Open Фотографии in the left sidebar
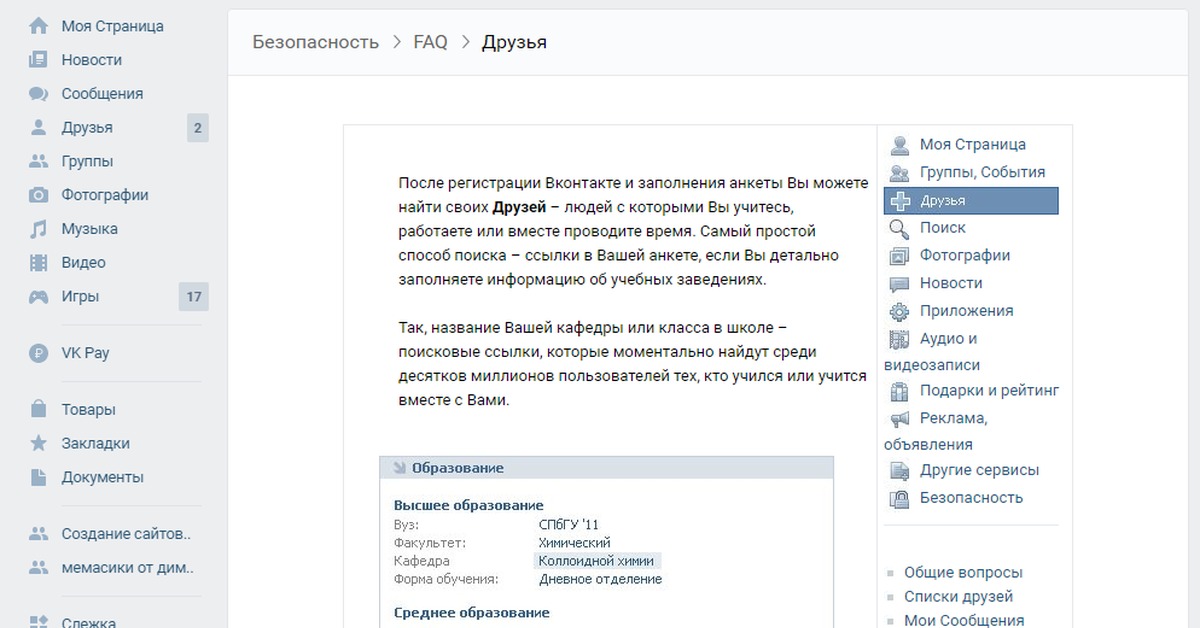 [x=105, y=195]
